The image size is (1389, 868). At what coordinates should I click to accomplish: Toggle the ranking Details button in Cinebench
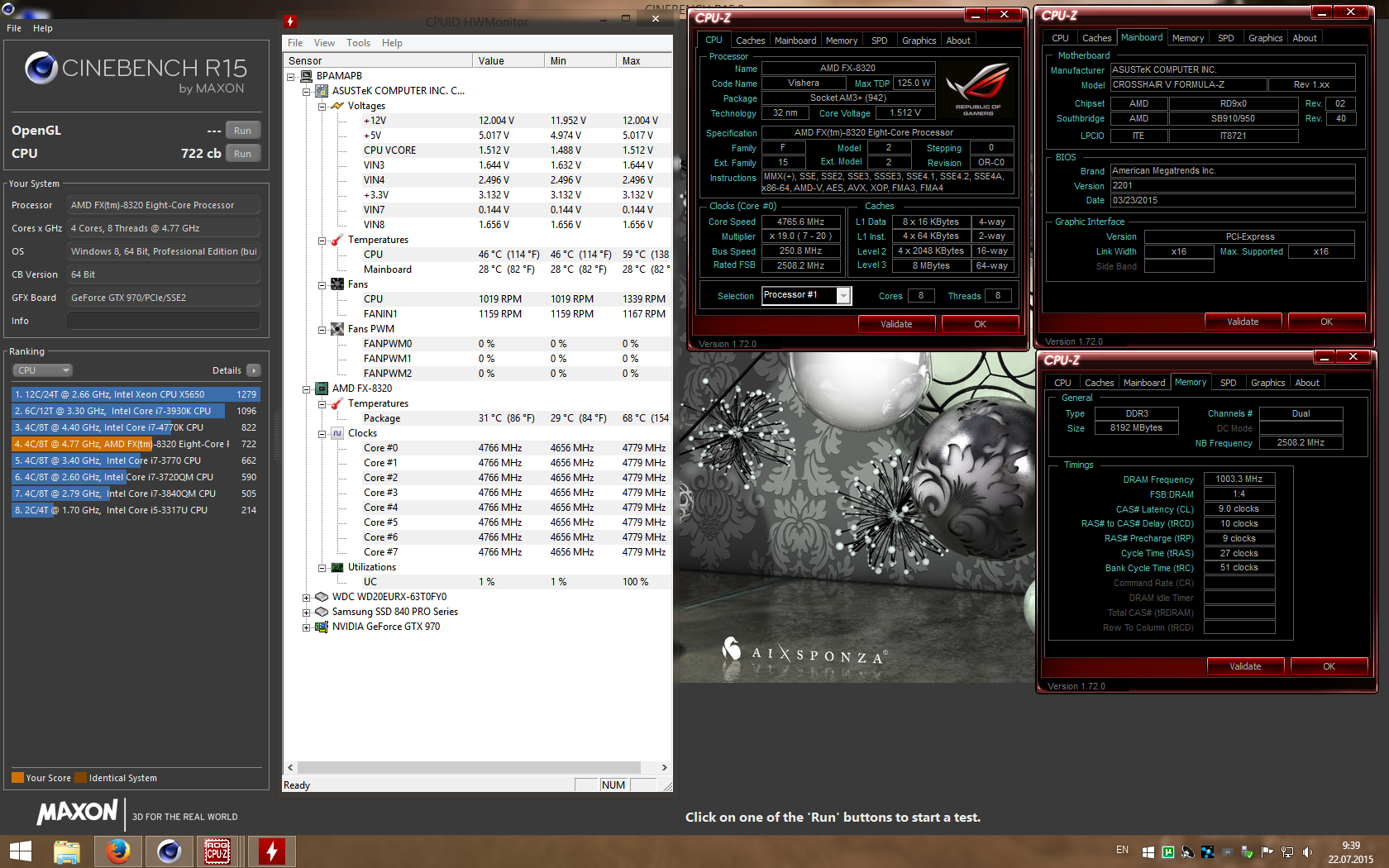click(x=253, y=370)
